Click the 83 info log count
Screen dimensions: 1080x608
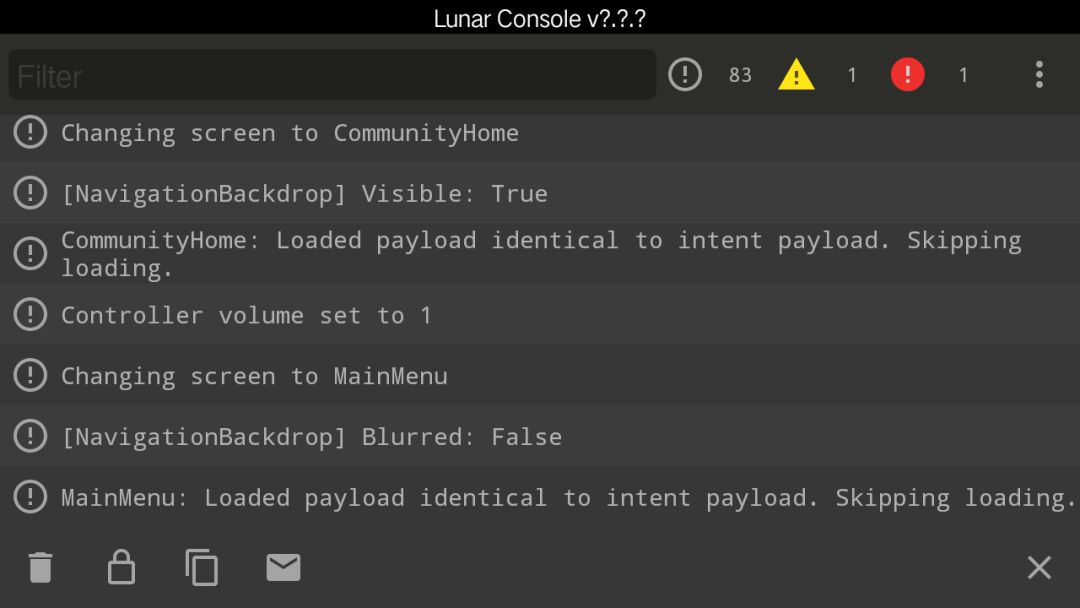pos(740,74)
